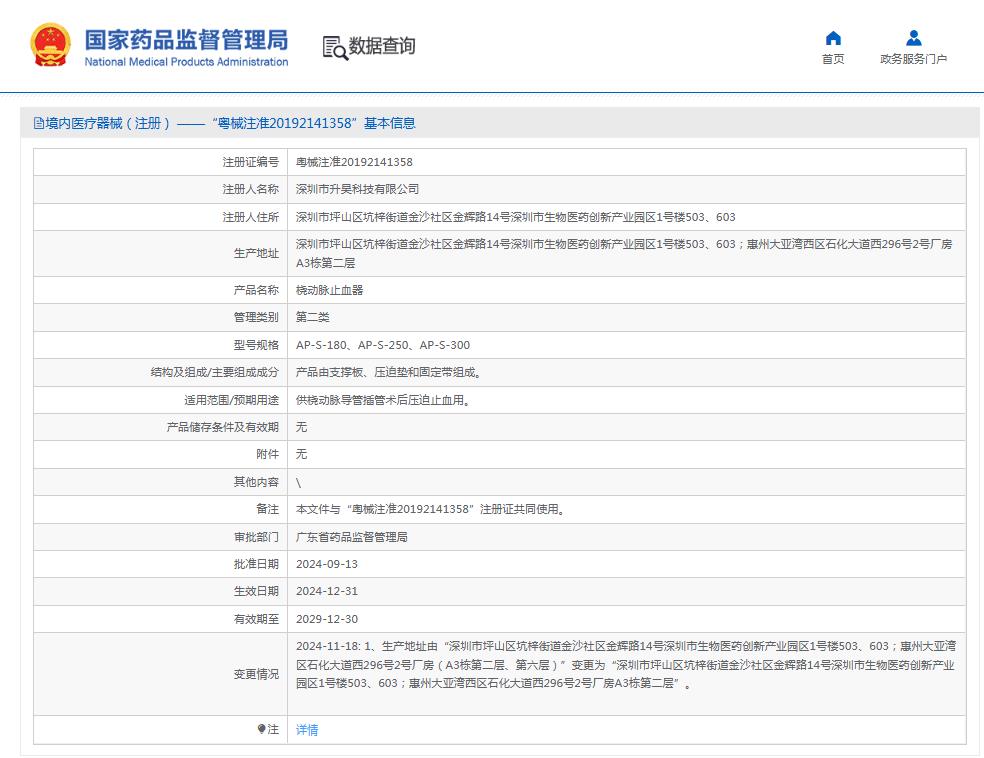Click the lightbulb icon beside 注
984x758 pixels.
(262, 730)
